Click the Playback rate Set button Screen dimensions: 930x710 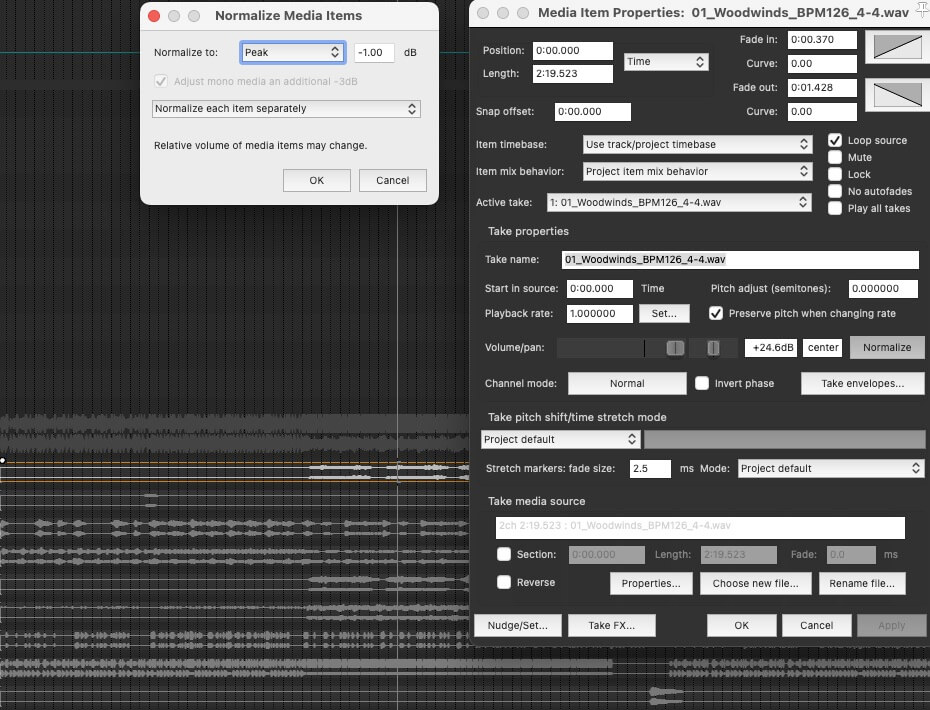tap(664, 313)
